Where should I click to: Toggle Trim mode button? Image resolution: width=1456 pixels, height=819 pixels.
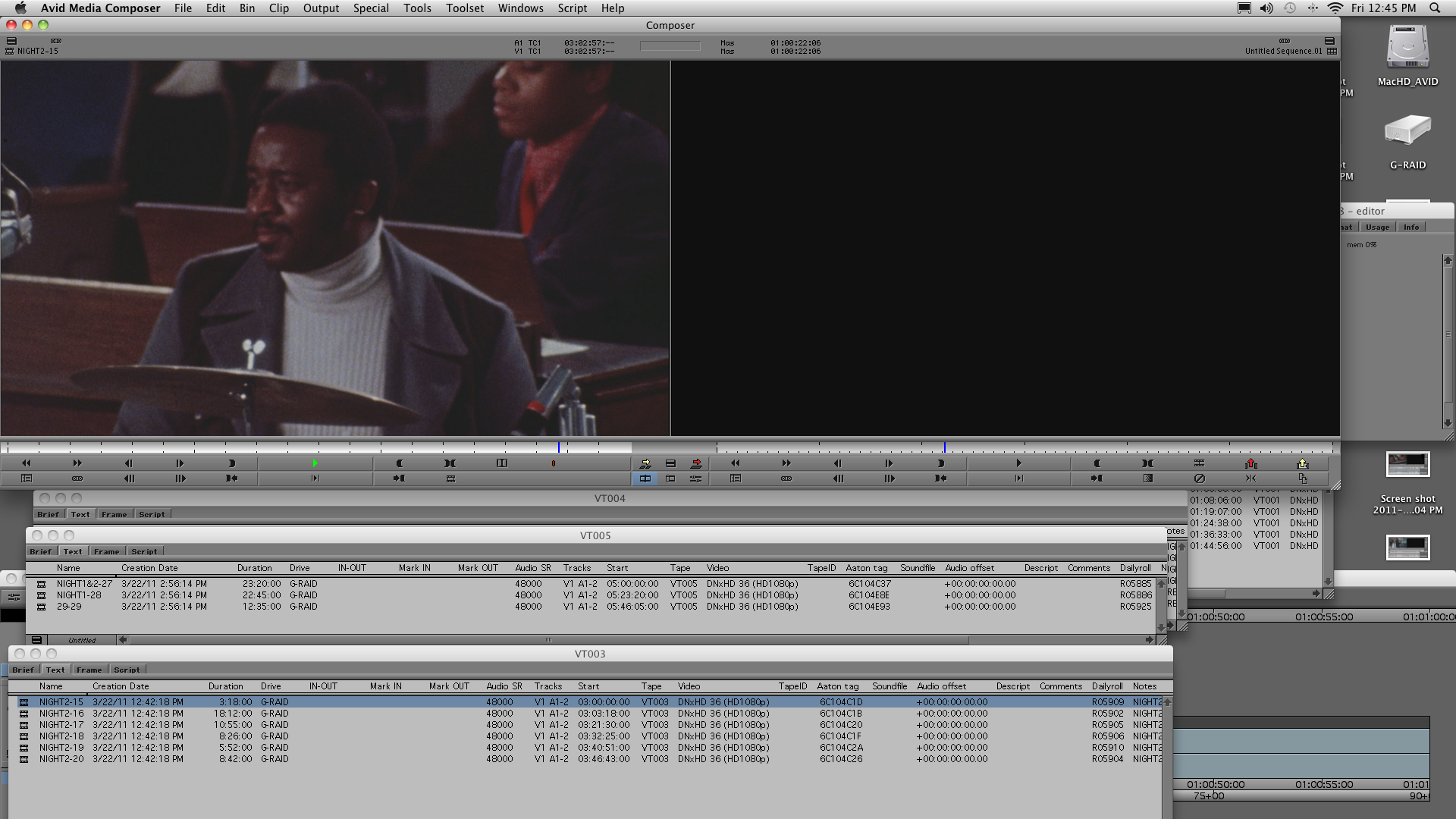[670, 479]
